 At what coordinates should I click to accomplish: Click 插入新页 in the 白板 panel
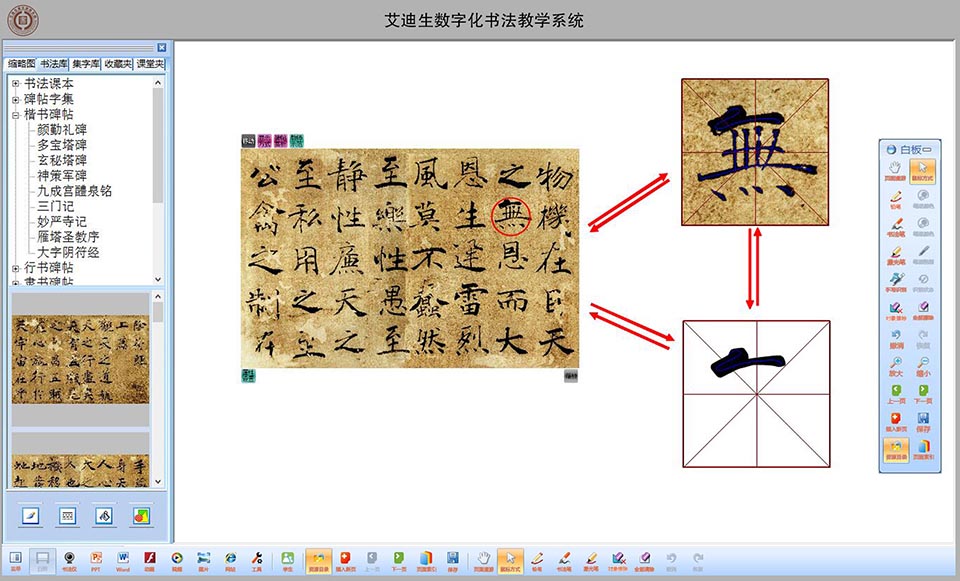pos(896,422)
